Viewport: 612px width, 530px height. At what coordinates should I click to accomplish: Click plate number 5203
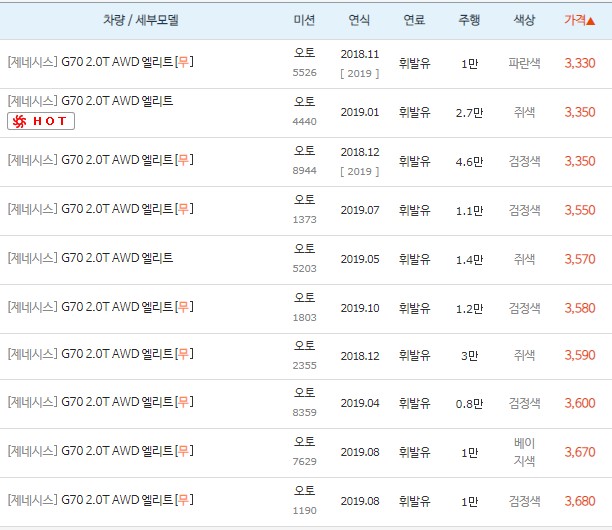pos(304,269)
